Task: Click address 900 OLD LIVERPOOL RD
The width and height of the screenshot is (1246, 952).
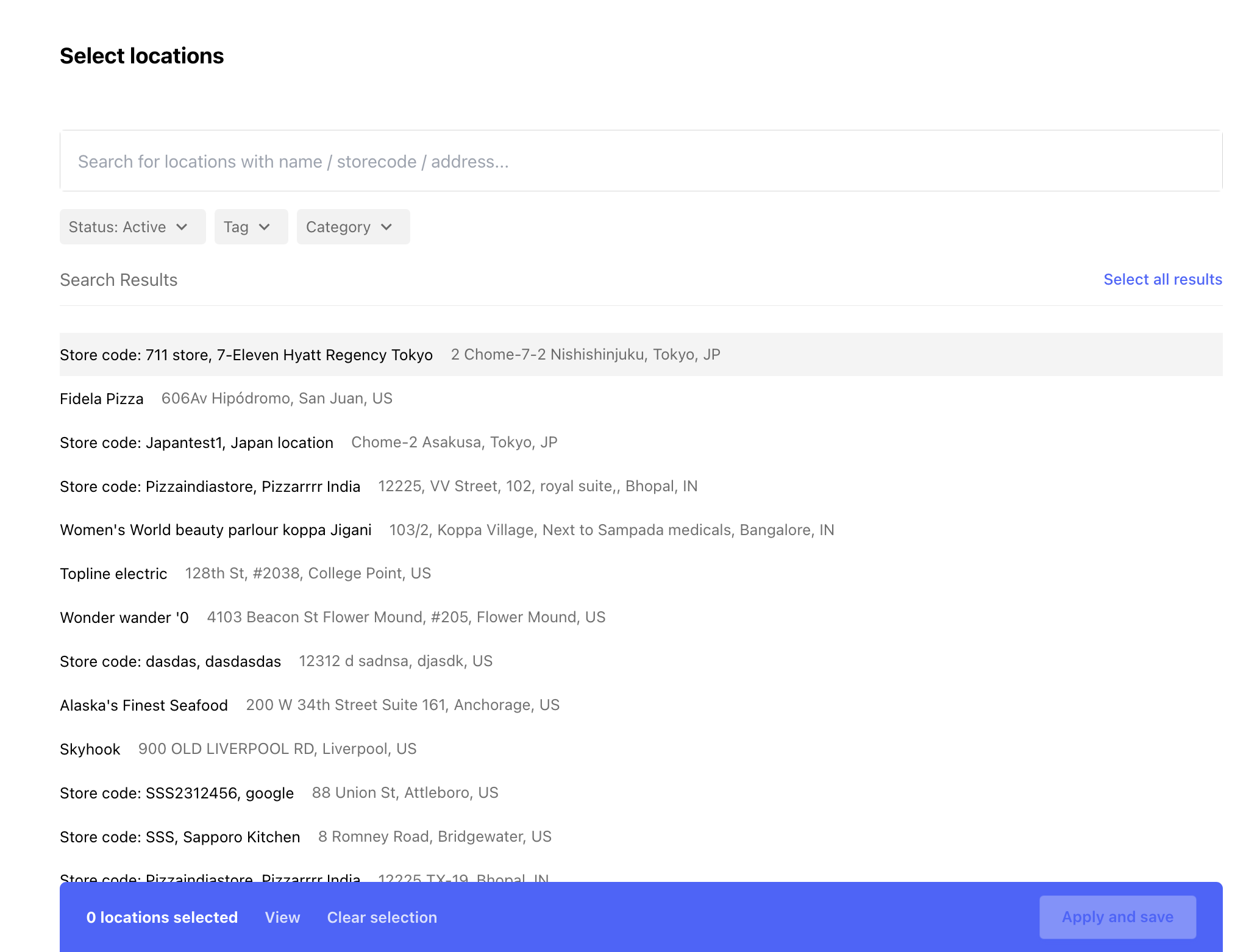Action: (277, 749)
